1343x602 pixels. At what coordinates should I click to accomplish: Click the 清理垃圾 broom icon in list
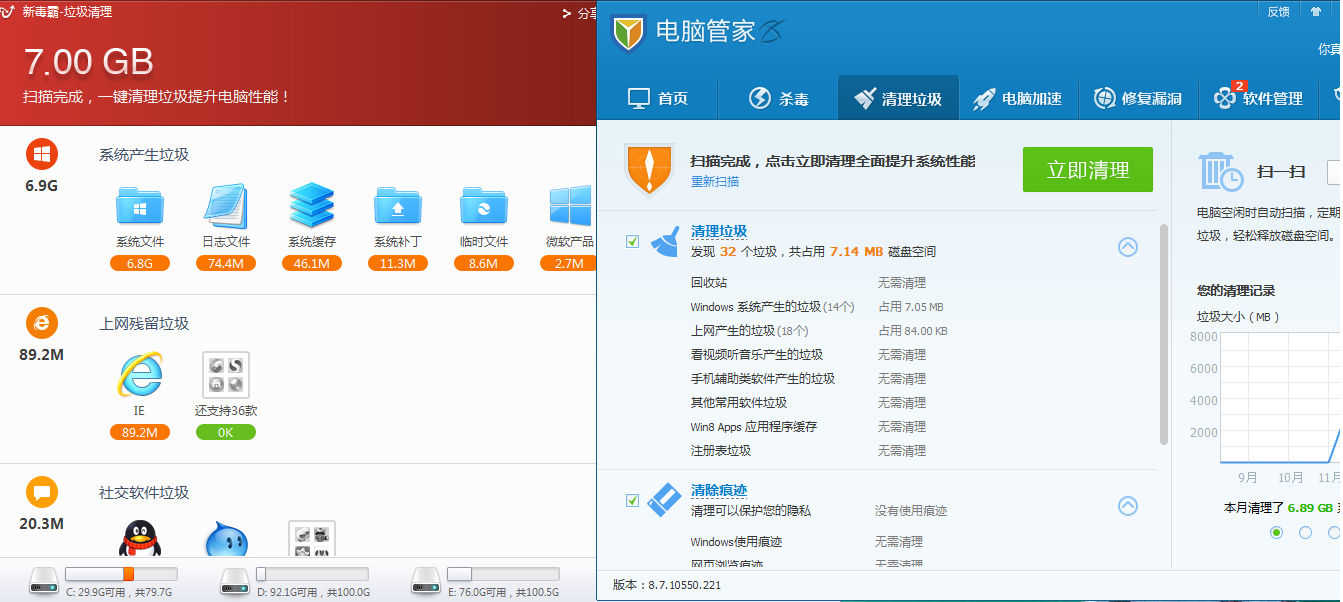coord(664,243)
